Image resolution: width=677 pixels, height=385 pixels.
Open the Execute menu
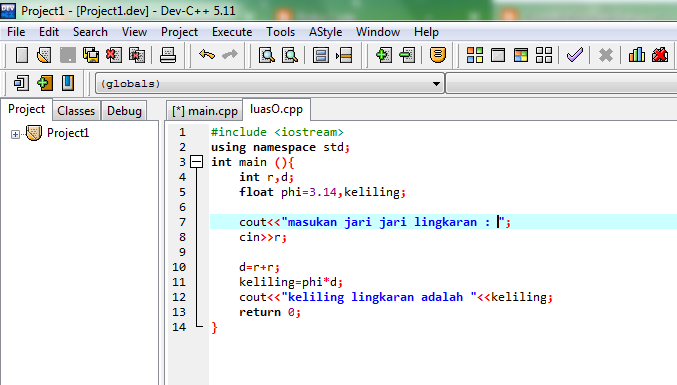click(232, 32)
